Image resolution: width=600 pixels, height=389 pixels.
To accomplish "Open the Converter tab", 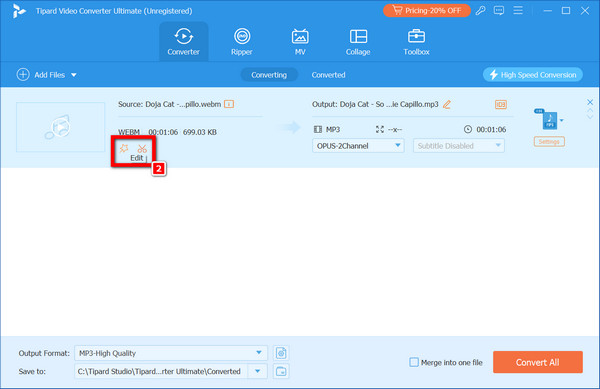I will pyautogui.click(x=183, y=42).
